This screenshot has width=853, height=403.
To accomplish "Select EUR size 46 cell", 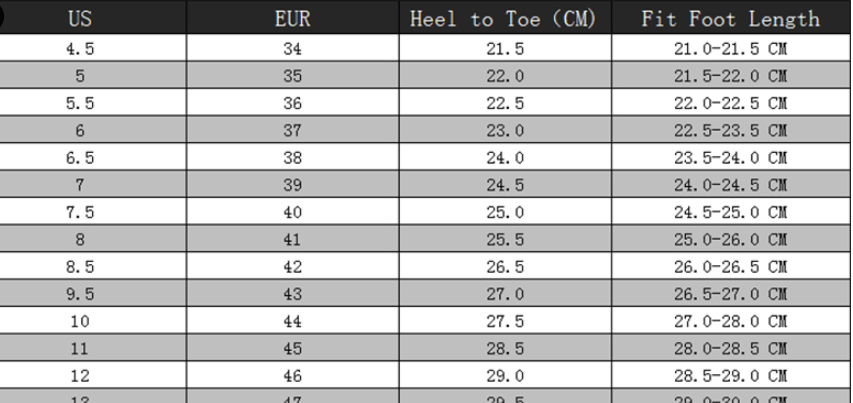I will point(291,376).
